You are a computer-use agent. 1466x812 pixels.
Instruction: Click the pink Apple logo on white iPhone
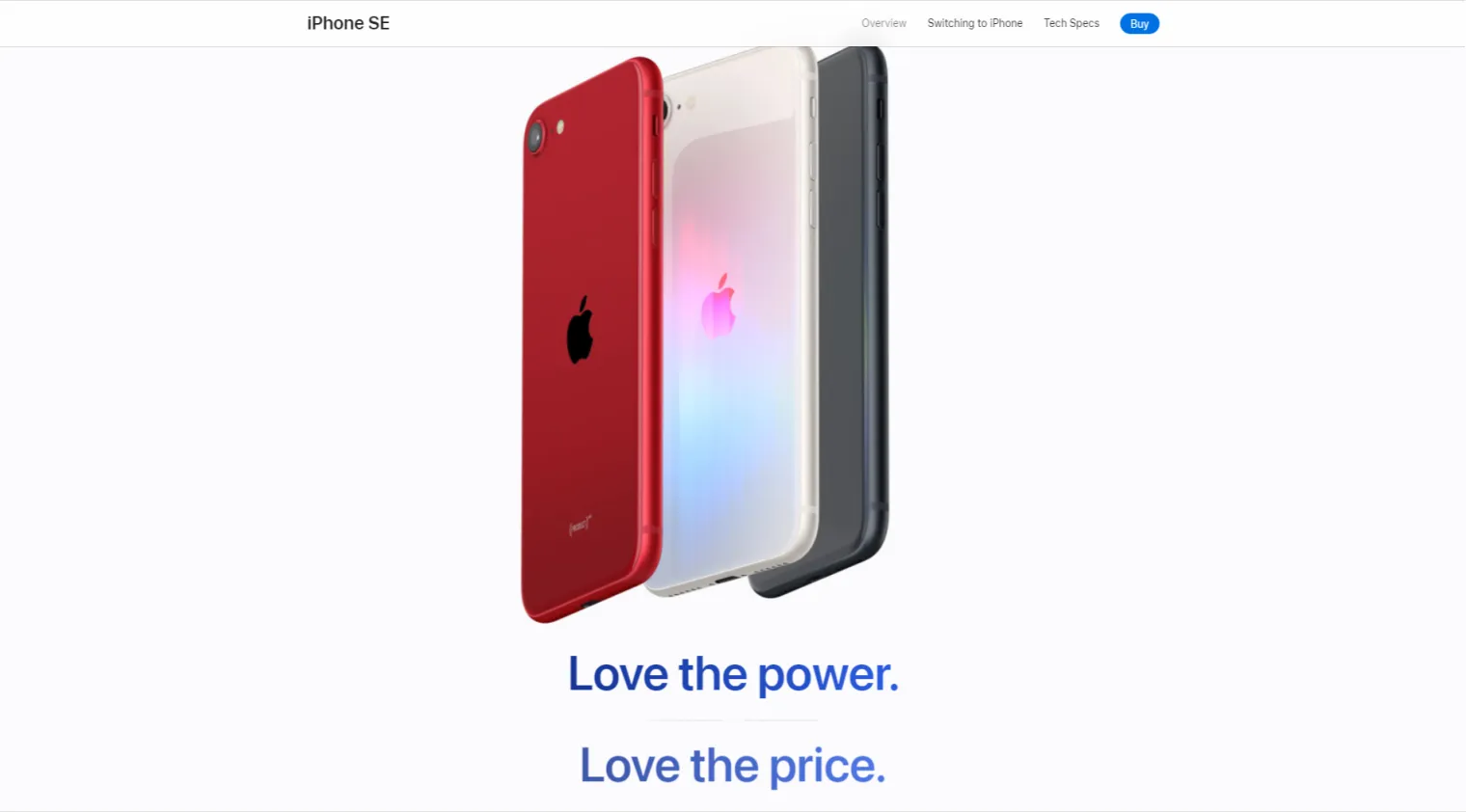tap(719, 306)
